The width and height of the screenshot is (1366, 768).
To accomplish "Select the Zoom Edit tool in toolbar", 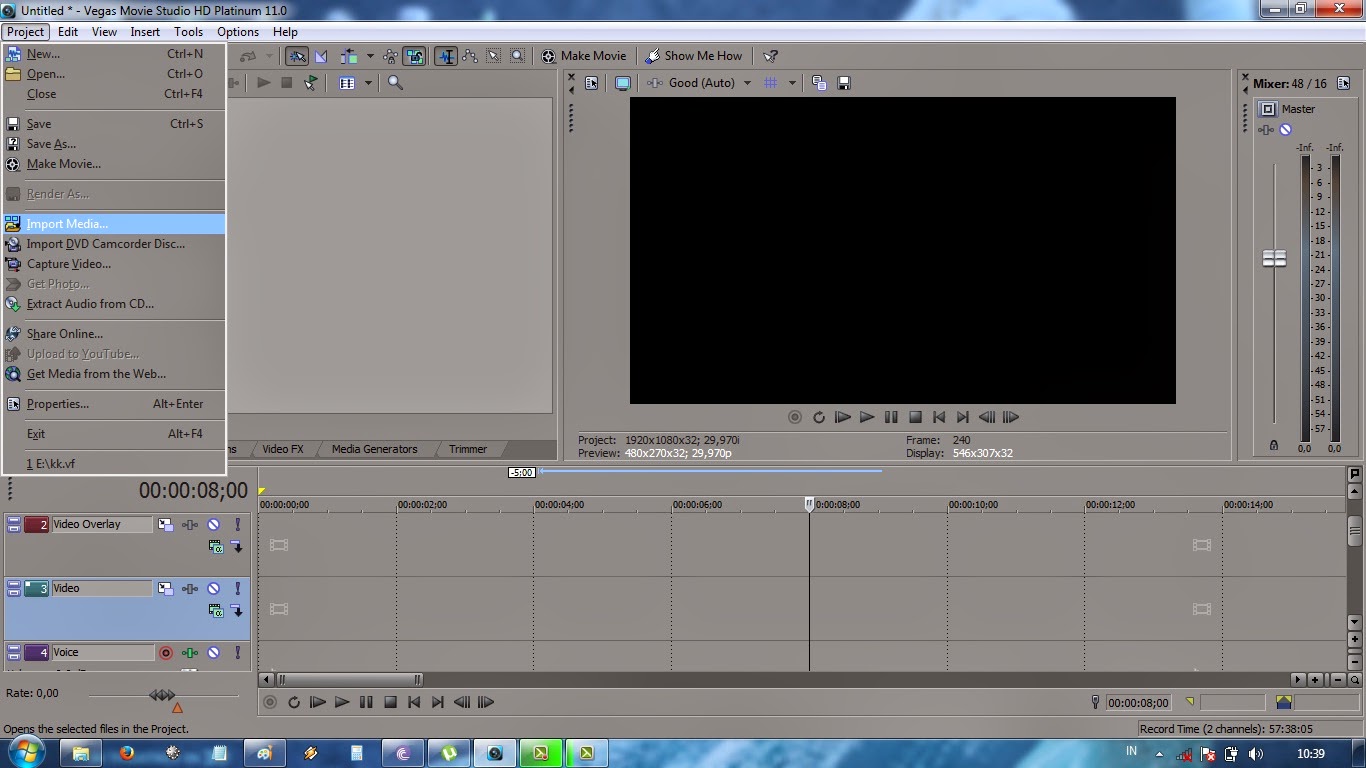I will 517,56.
